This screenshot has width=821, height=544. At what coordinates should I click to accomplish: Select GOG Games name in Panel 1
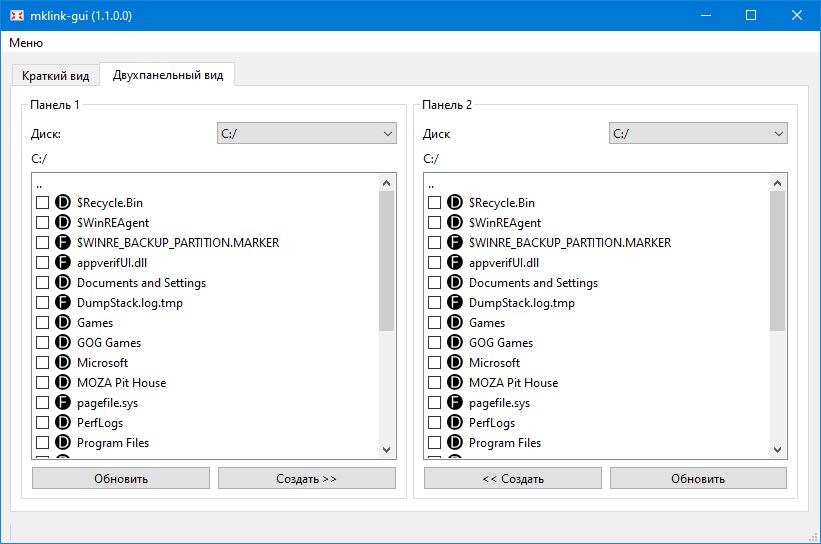[109, 342]
